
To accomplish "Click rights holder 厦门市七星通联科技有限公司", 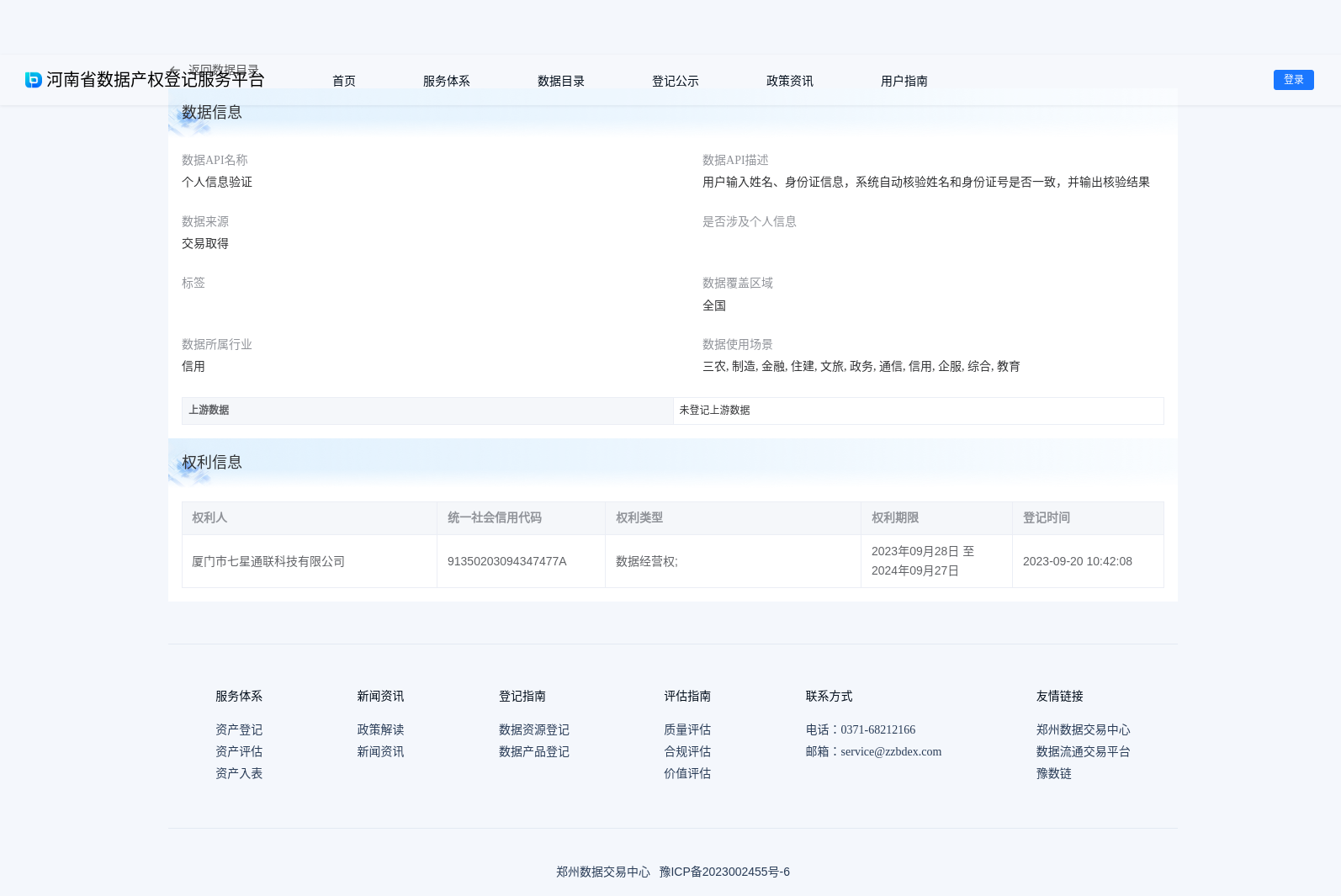I will (x=268, y=561).
